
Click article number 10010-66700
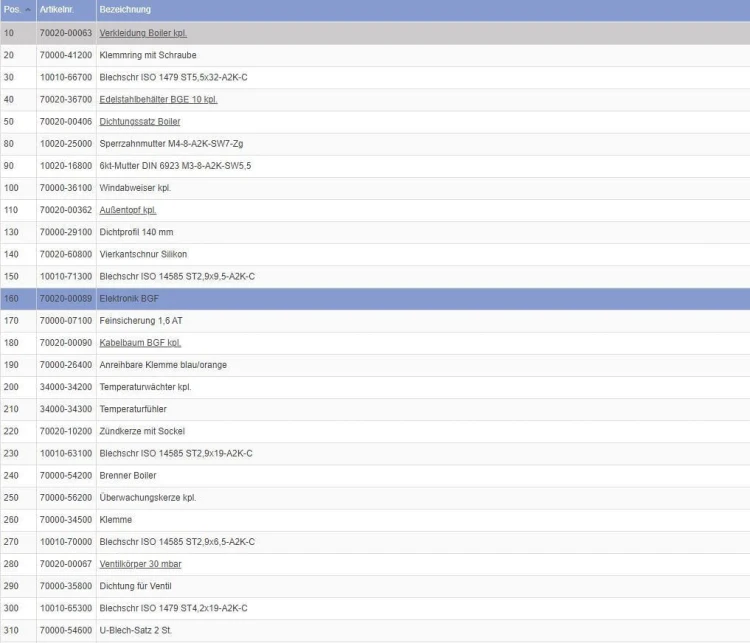[x=66, y=78]
